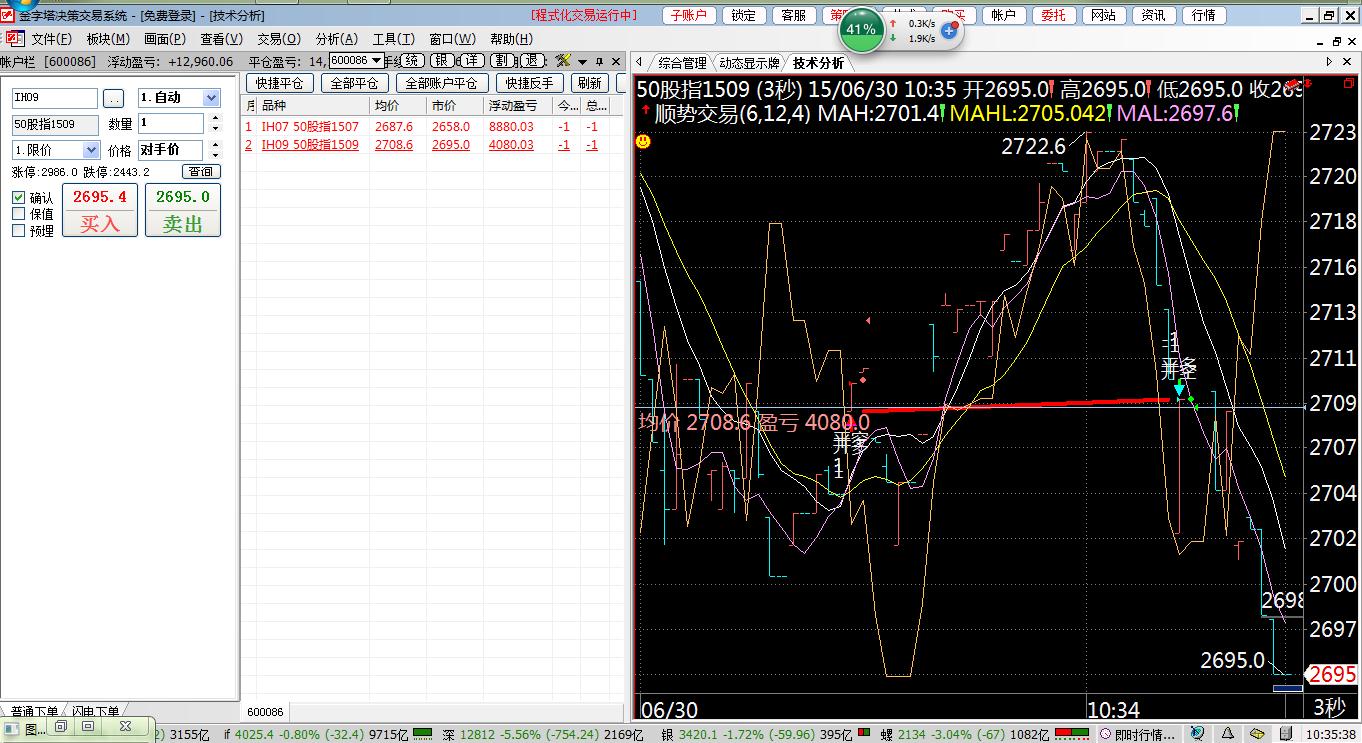This screenshot has width=1362, height=743.
Task: Switch to the 动态显示牌 tab
Action: [x=749, y=63]
